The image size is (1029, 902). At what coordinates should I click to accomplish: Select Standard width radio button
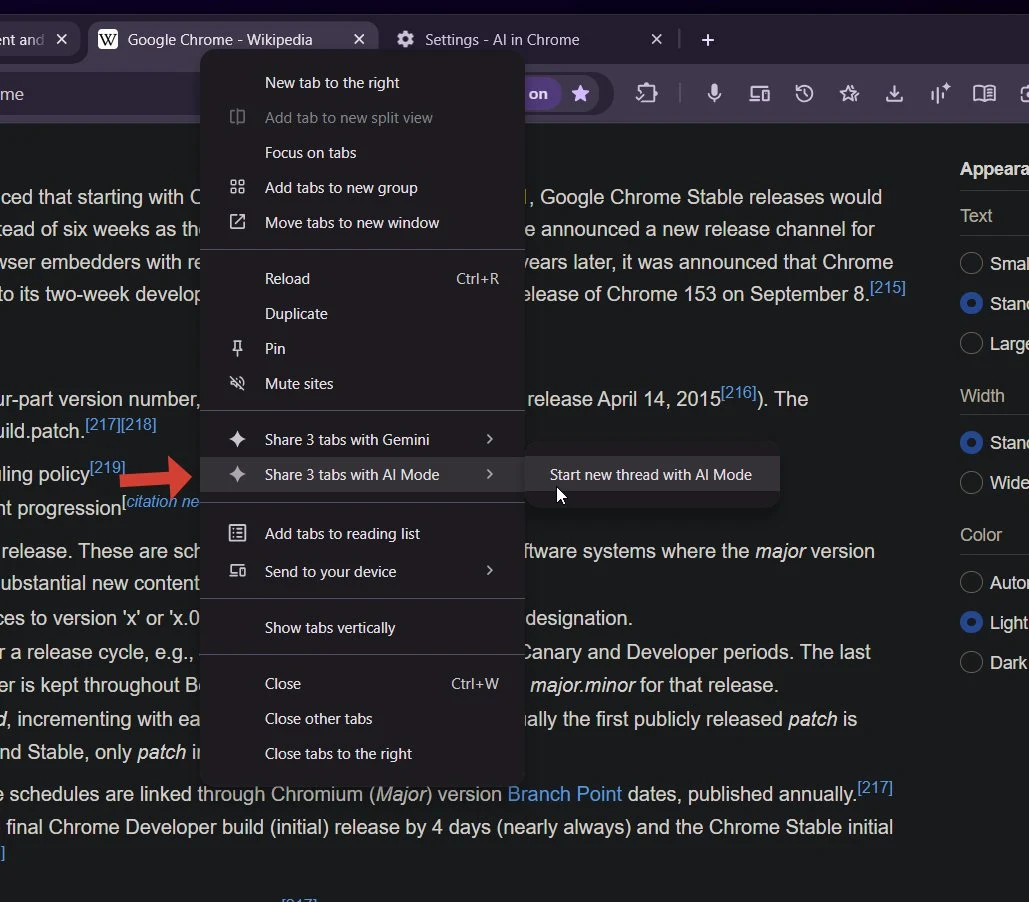pos(971,442)
